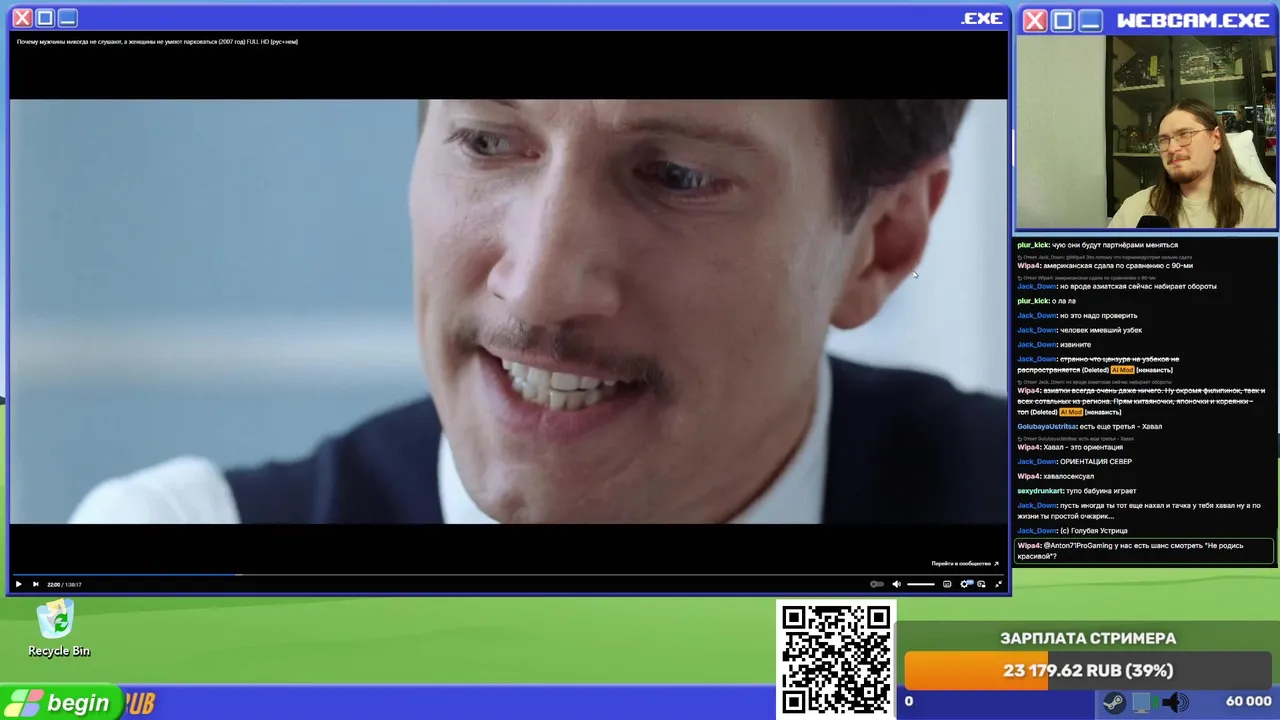
Task: Minimize the WEBCAM.EXE window
Action: (x=1091, y=21)
